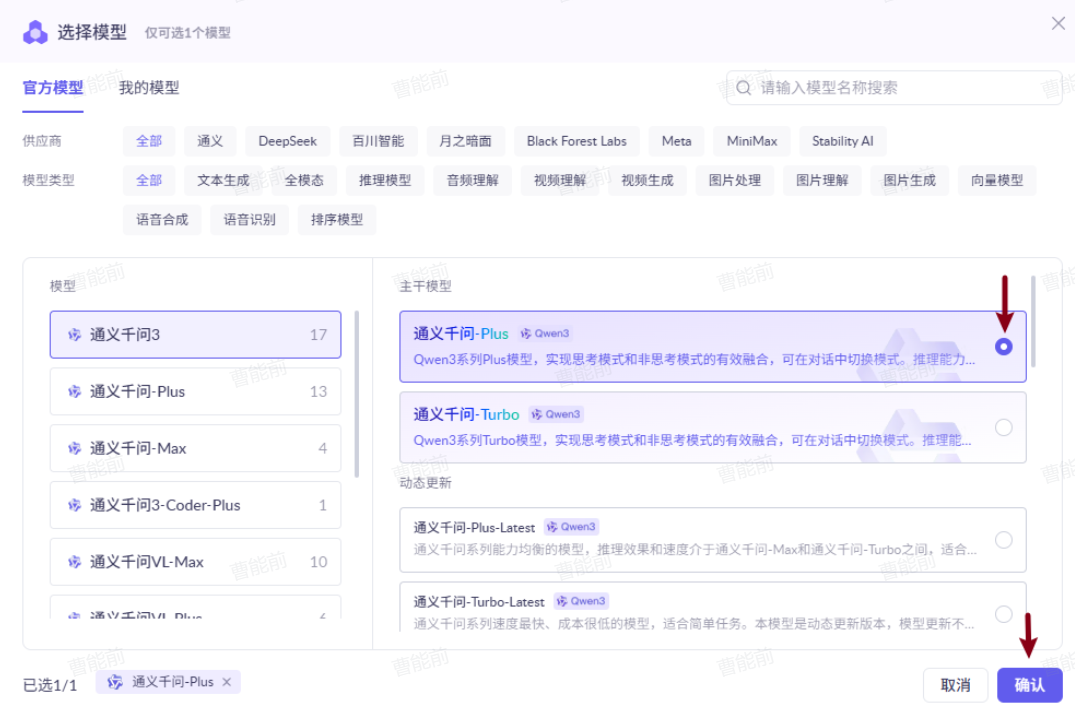Filter model type 视频生成
The image size is (1075, 723).
tap(647, 180)
